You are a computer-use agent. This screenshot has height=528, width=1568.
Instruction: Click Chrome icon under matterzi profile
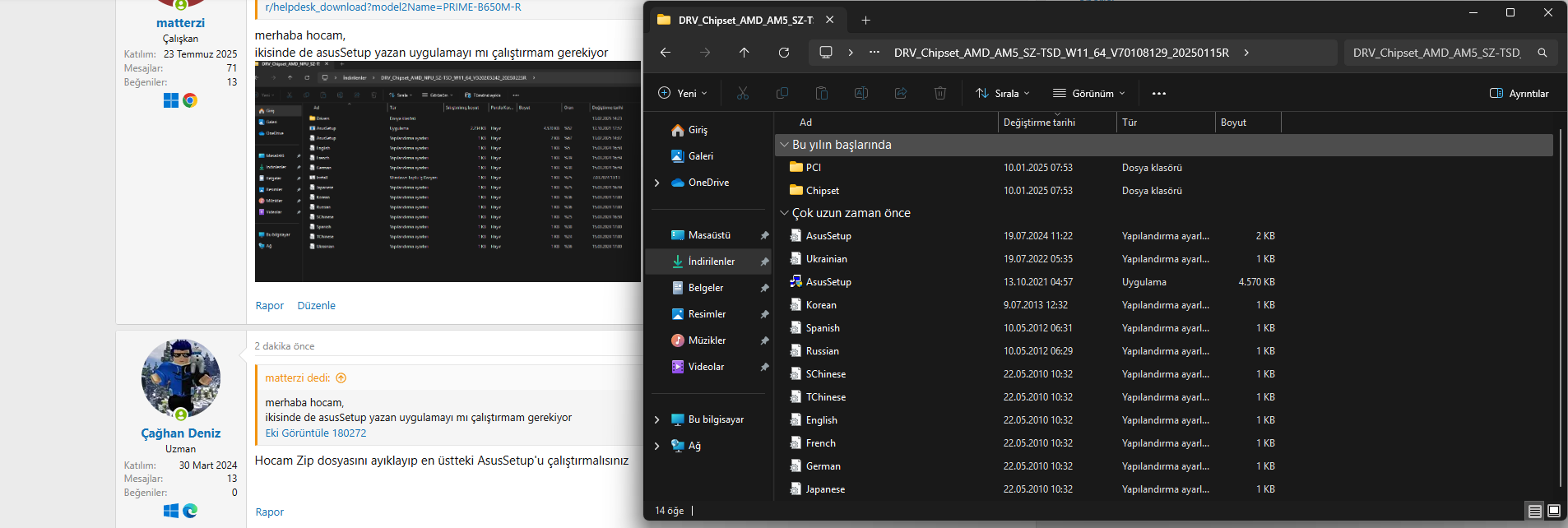[x=190, y=100]
